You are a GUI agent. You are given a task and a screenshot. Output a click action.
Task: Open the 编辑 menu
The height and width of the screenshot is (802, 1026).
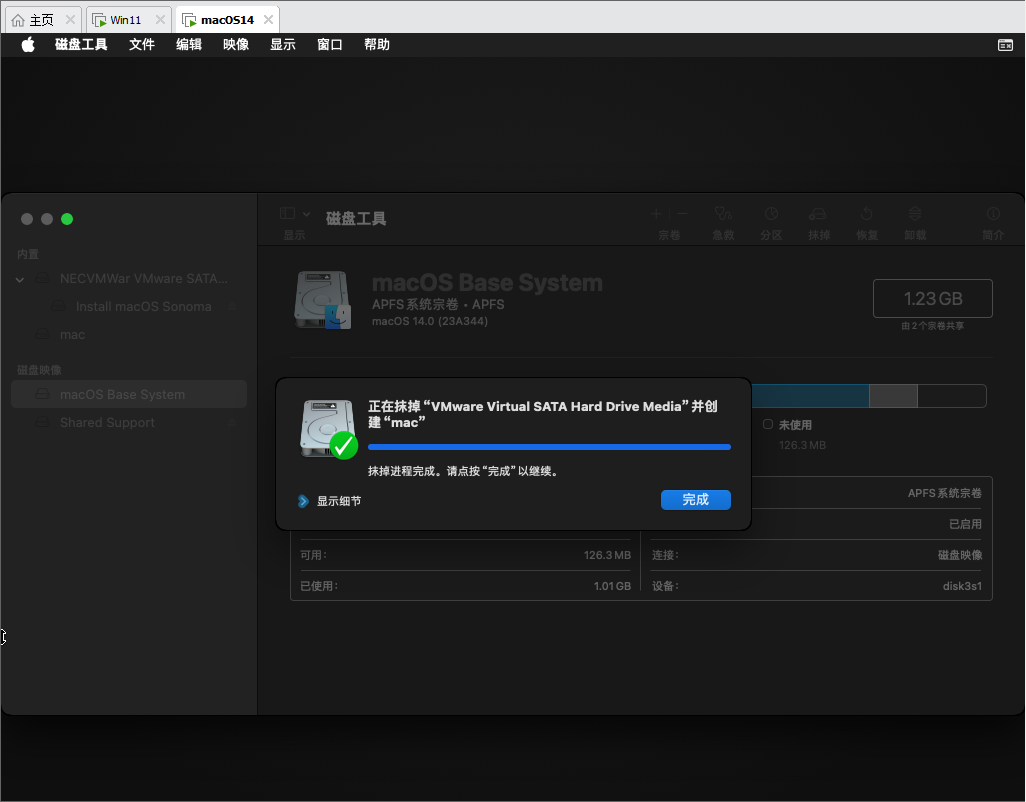(189, 44)
